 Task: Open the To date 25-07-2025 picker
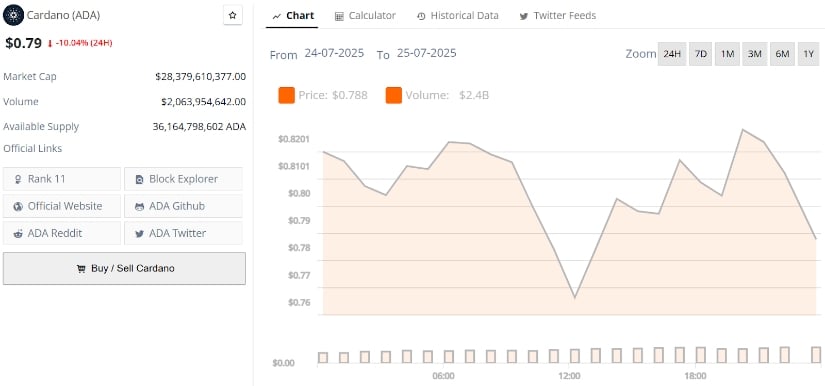point(427,53)
